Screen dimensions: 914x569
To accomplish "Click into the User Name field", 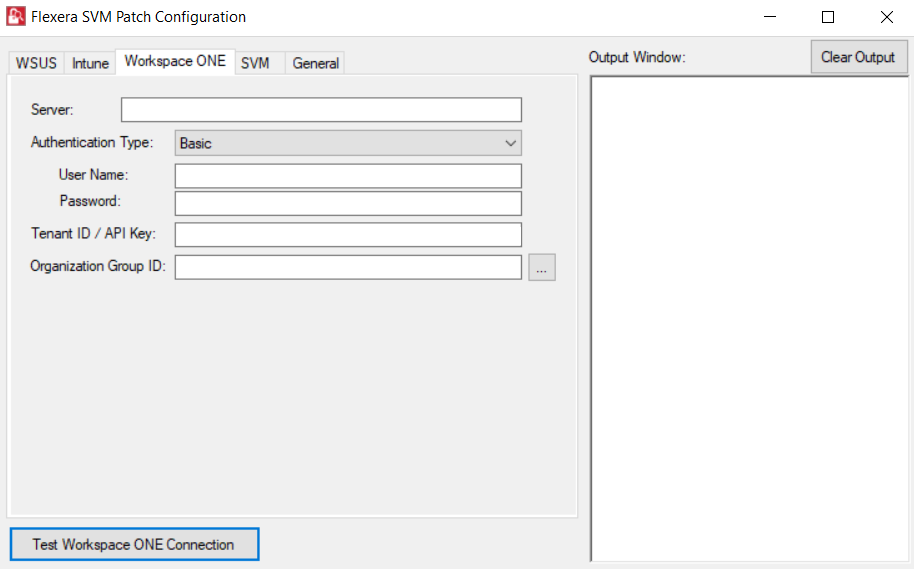I will click(x=348, y=176).
